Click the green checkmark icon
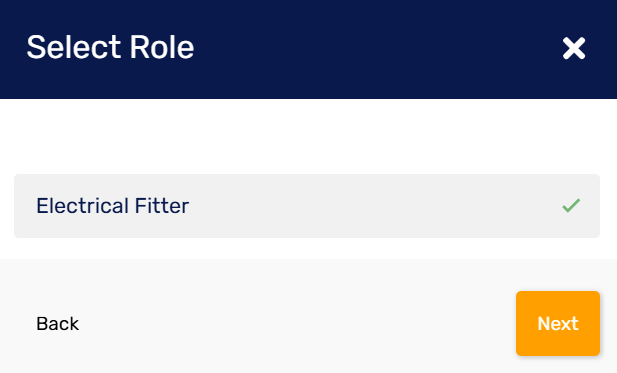The image size is (617, 373). tap(571, 205)
